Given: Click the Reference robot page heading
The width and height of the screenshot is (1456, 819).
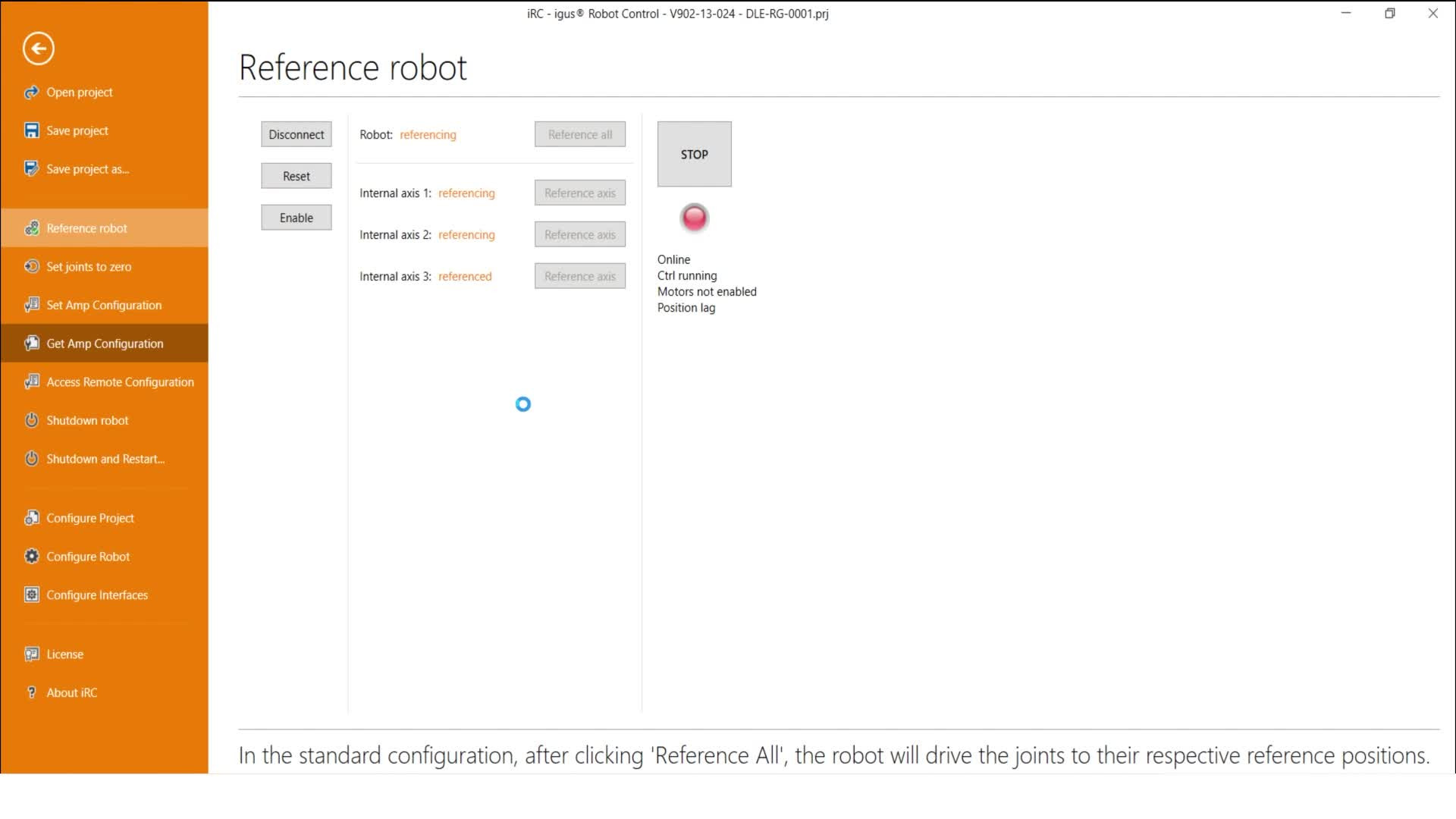Looking at the screenshot, I should pyautogui.click(x=353, y=67).
